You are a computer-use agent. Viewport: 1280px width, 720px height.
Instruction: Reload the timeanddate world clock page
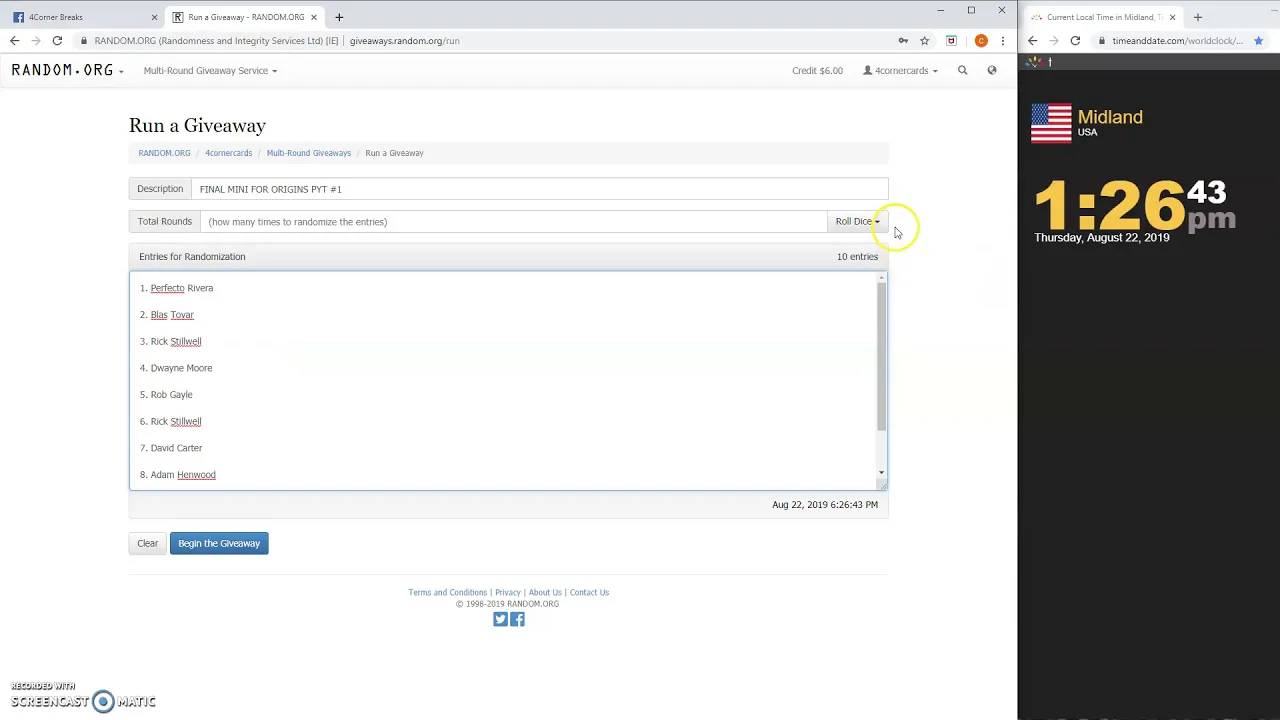(1075, 41)
